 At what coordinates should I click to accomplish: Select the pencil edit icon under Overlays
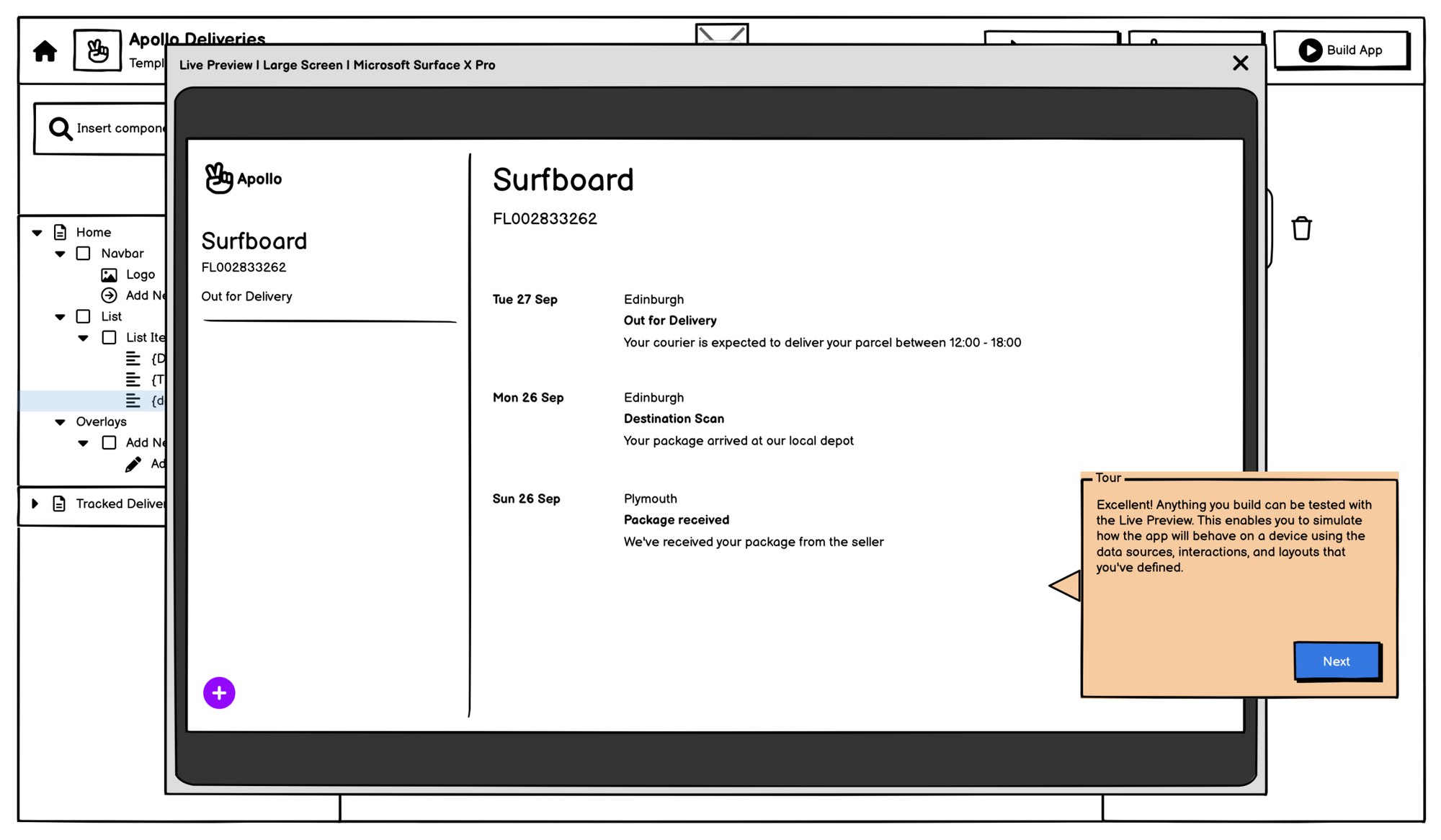(x=133, y=464)
